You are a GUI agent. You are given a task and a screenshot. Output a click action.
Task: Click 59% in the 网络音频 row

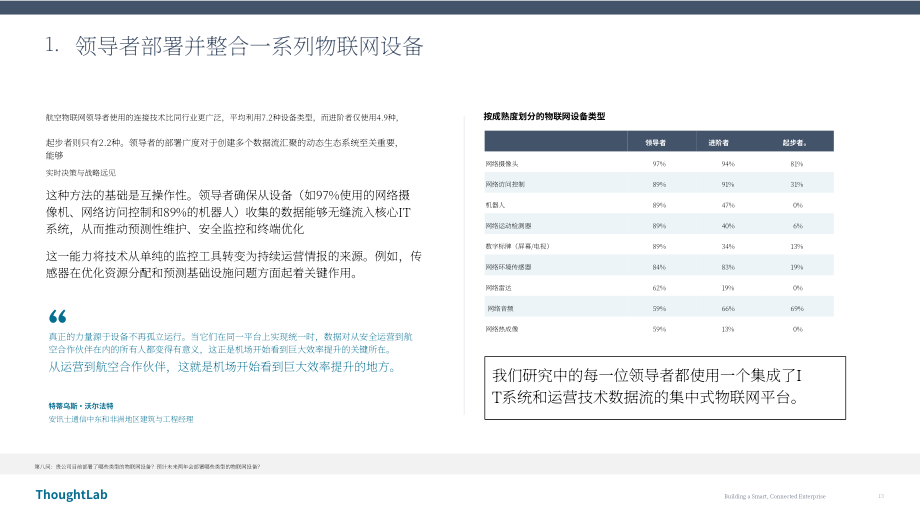pyautogui.click(x=659, y=309)
